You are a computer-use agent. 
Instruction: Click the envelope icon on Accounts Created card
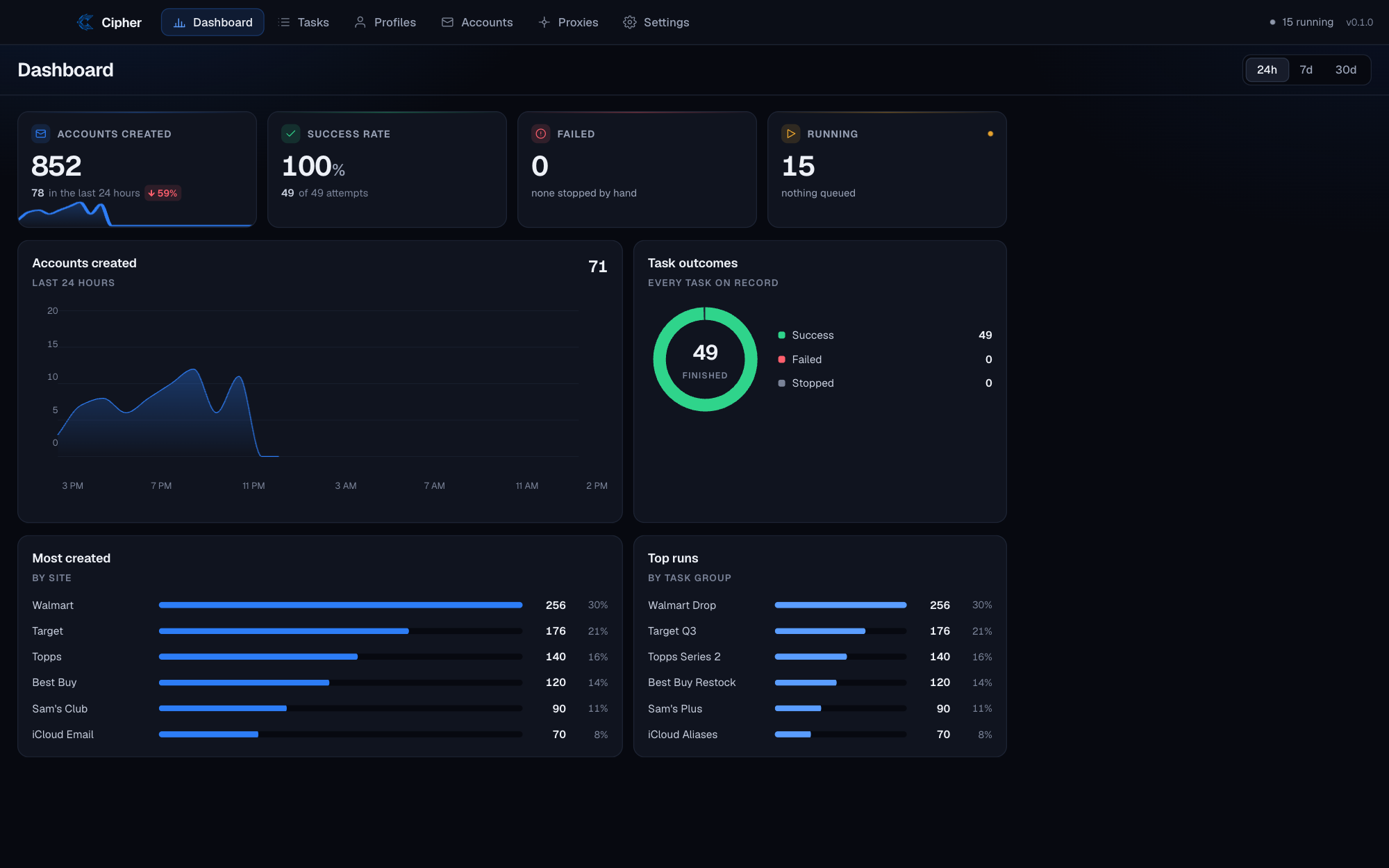point(41,133)
